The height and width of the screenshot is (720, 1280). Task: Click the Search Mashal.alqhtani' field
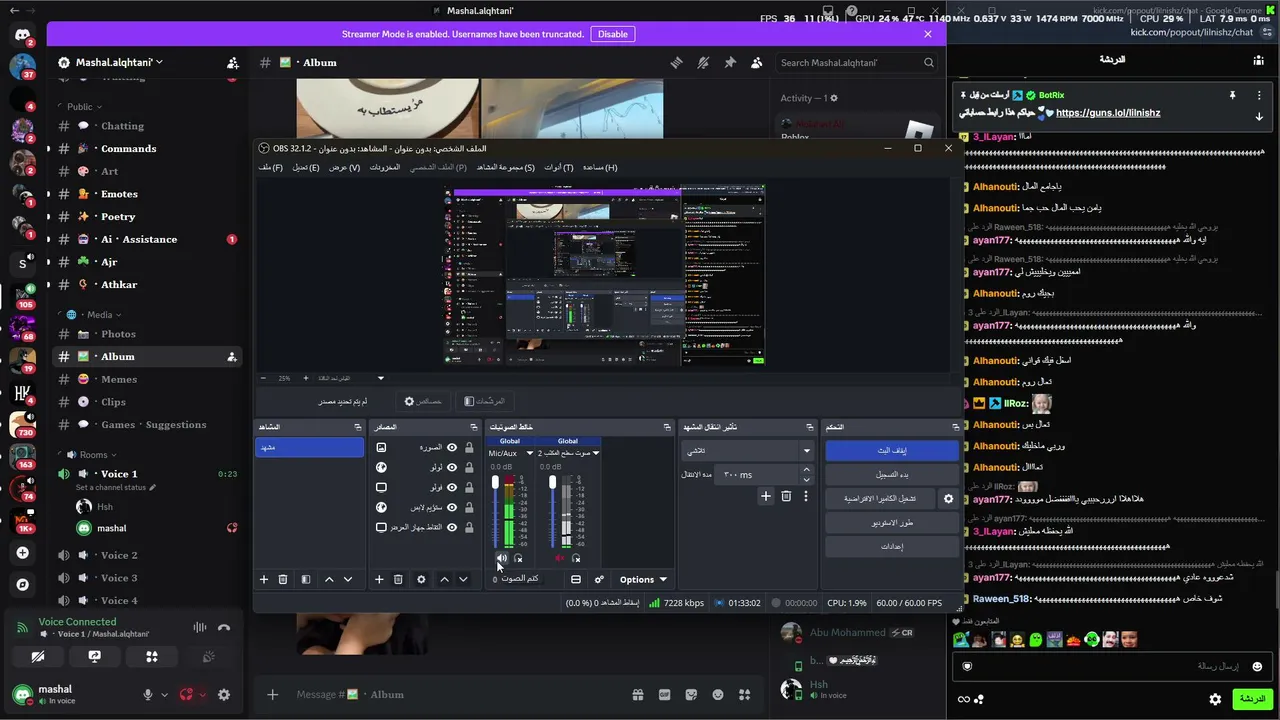(858, 62)
